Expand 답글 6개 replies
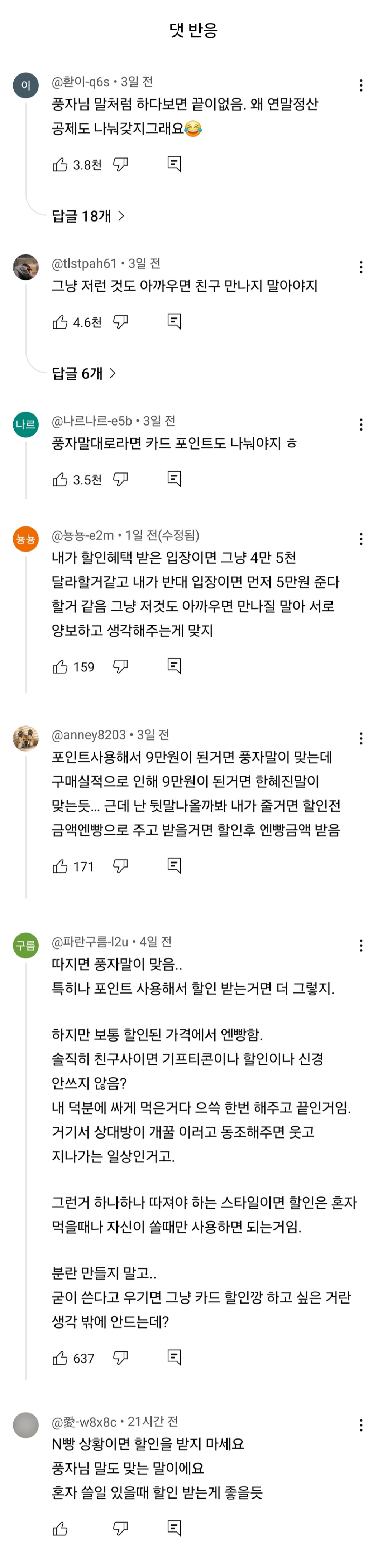The height and width of the screenshot is (1568, 387). (84, 373)
